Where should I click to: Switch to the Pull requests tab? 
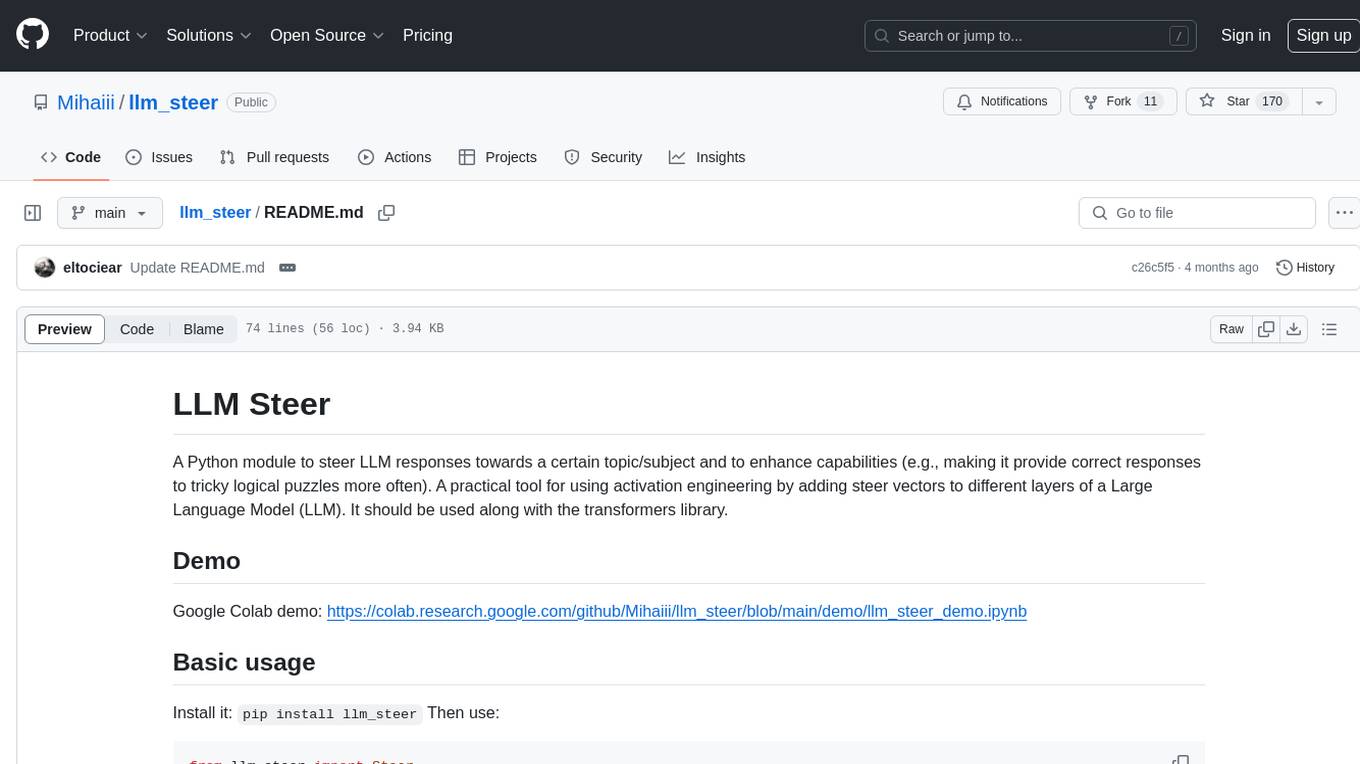[274, 157]
